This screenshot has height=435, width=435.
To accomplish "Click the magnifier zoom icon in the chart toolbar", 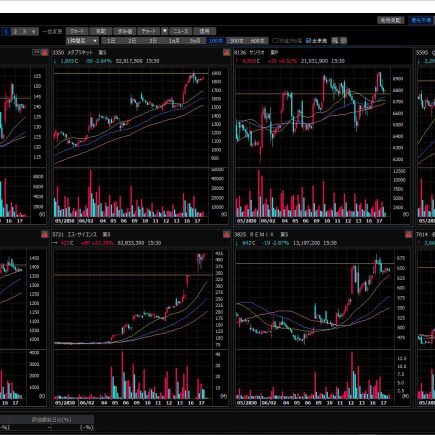I will pyautogui.click(x=335, y=41).
